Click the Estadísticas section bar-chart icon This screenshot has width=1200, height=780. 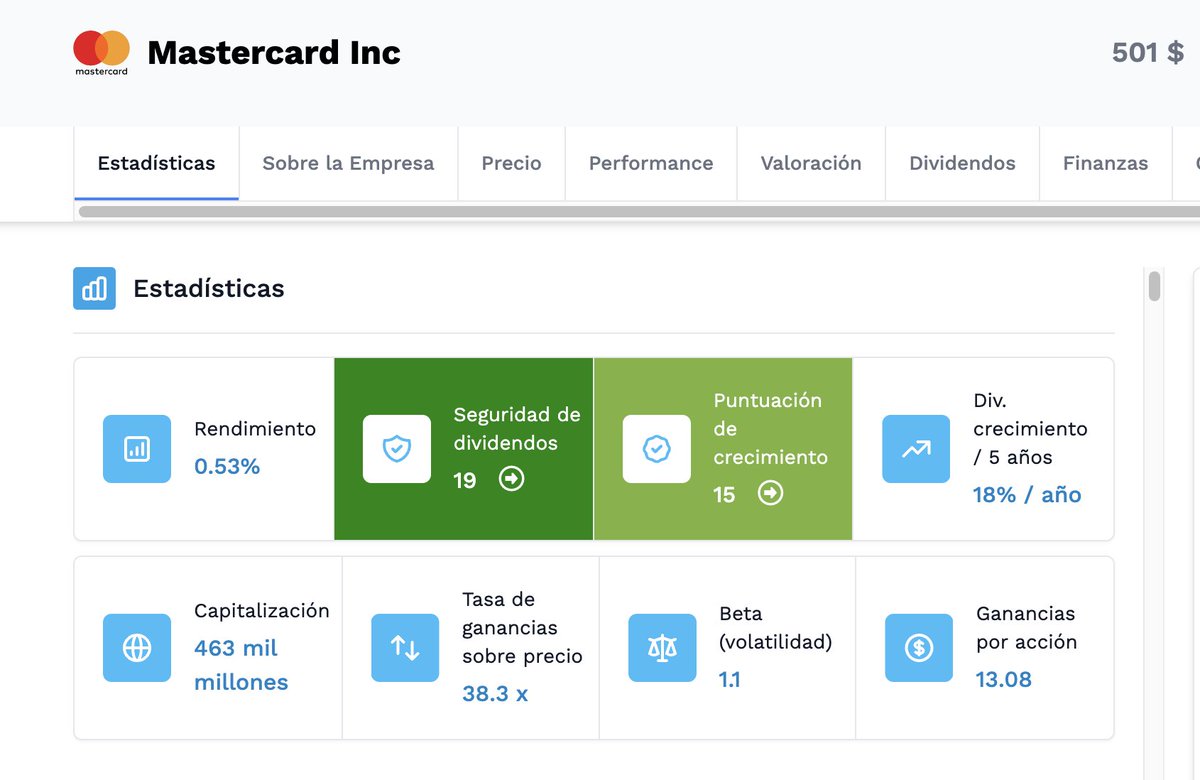94,289
